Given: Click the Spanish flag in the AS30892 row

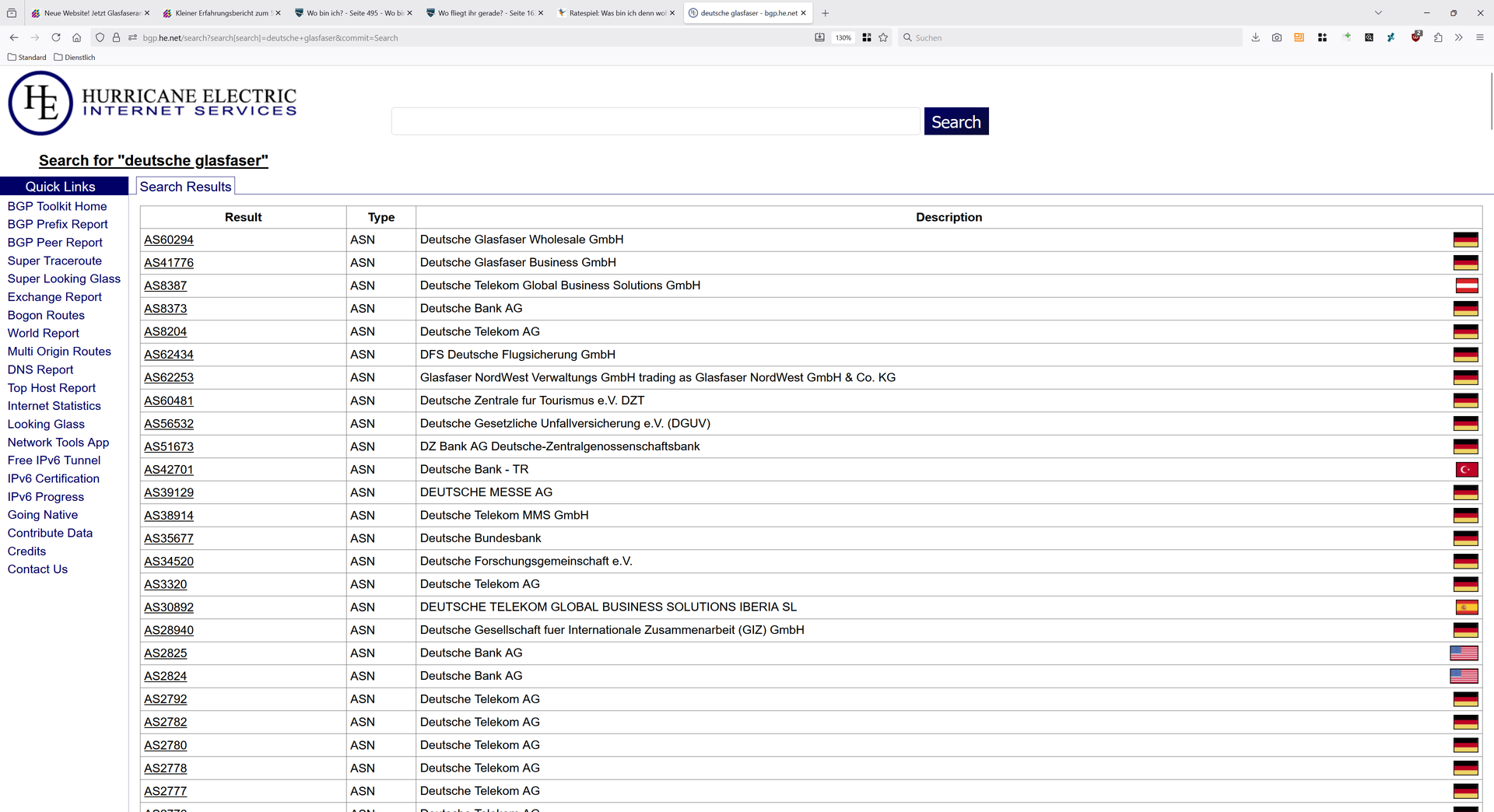Looking at the screenshot, I should (1466, 607).
